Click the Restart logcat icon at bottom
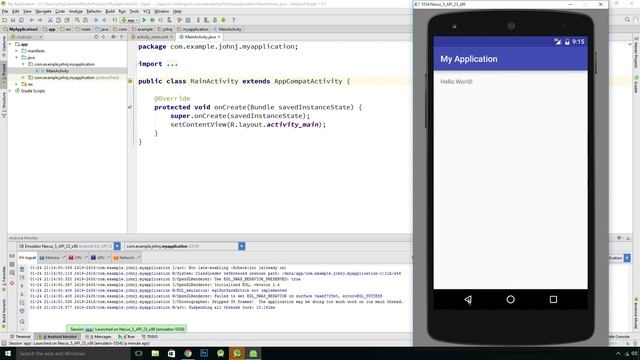 22,321
